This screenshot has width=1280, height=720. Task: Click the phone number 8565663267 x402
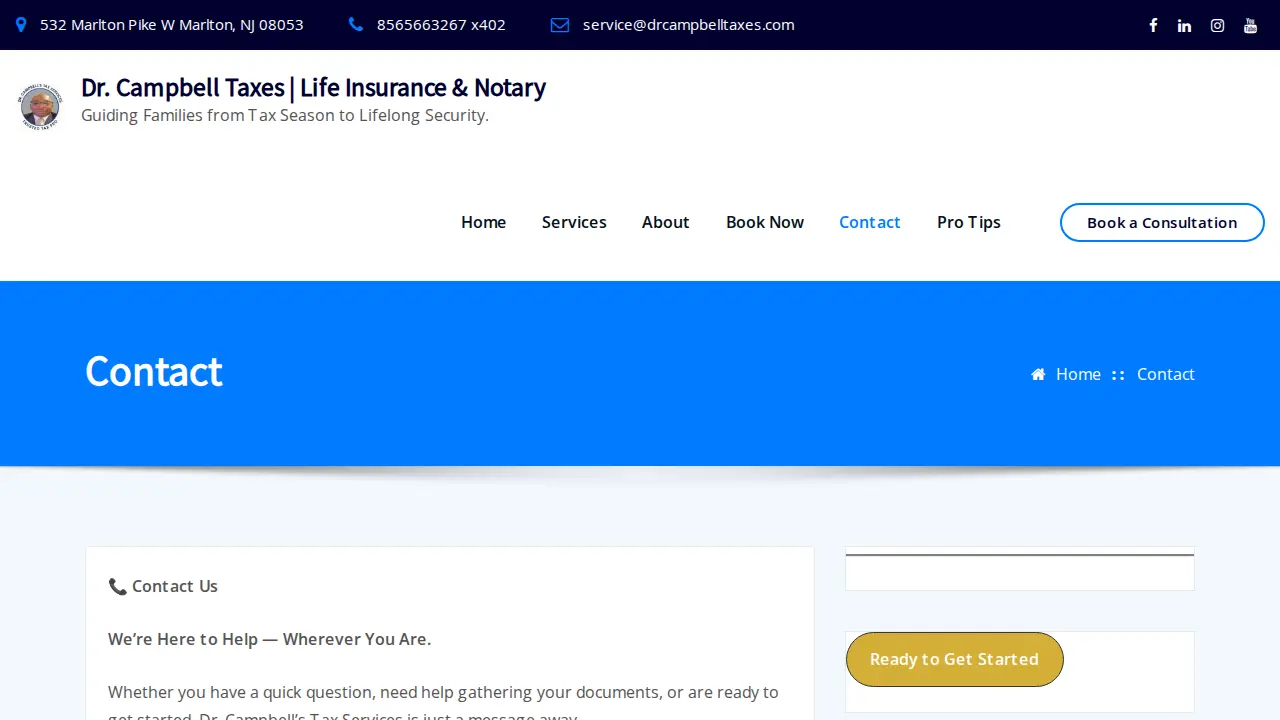coord(441,25)
